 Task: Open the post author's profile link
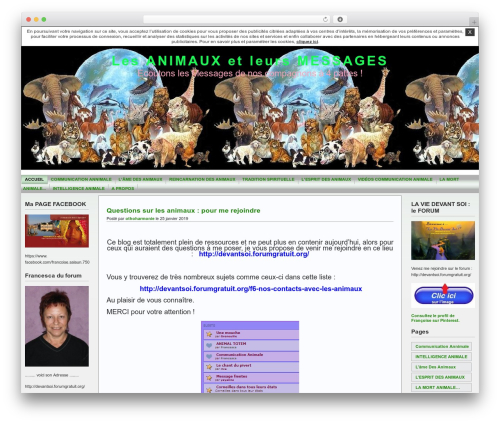pyautogui.click(x=140, y=219)
